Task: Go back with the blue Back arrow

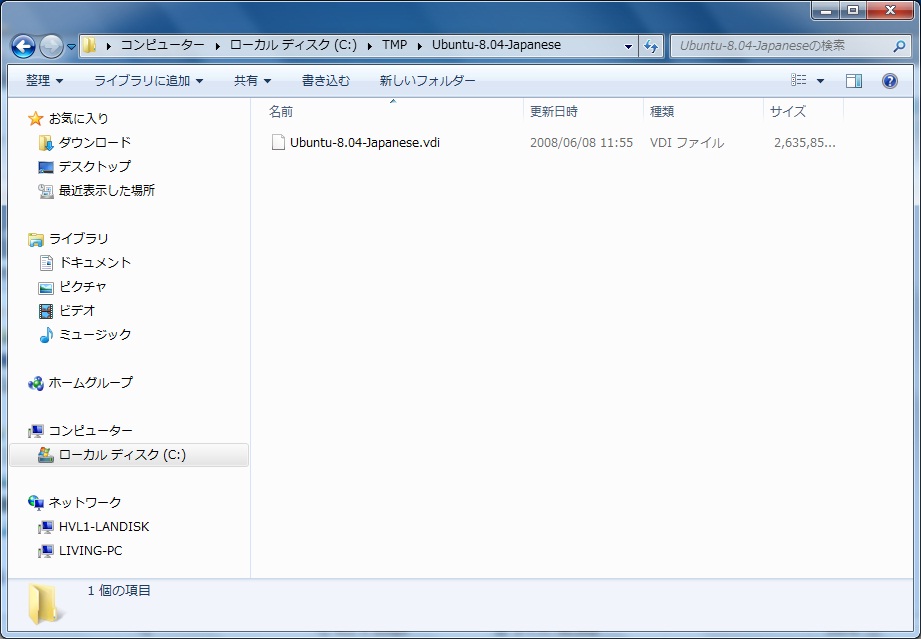Action: 23,46
